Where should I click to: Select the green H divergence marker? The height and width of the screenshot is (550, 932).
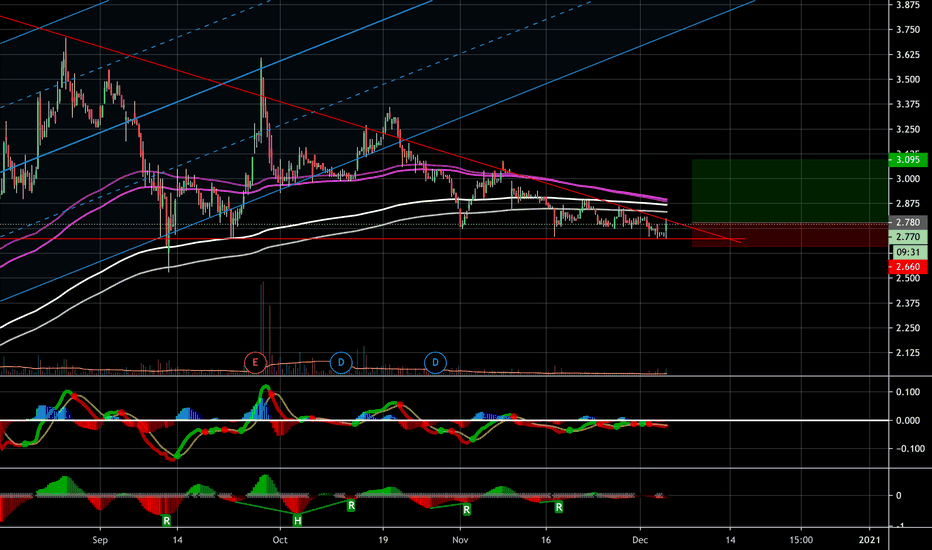pyautogui.click(x=297, y=521)
